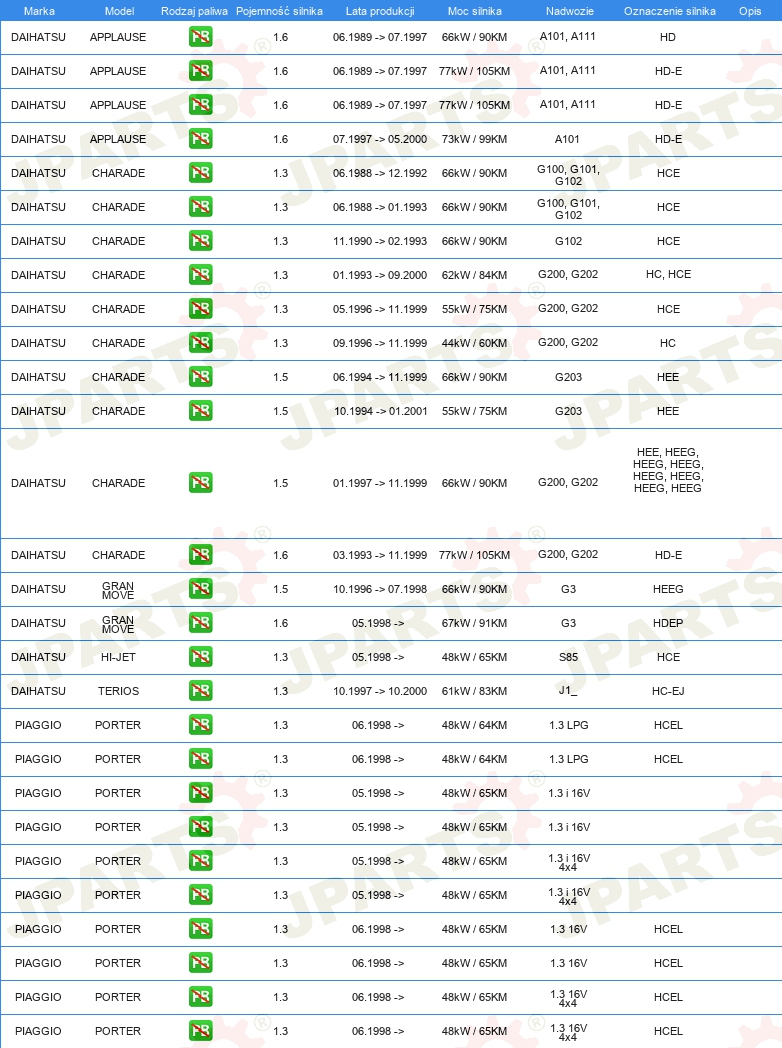
Task: Select the 10.1997 -> 10.2000 date cell
Action: tap(380, 691)
